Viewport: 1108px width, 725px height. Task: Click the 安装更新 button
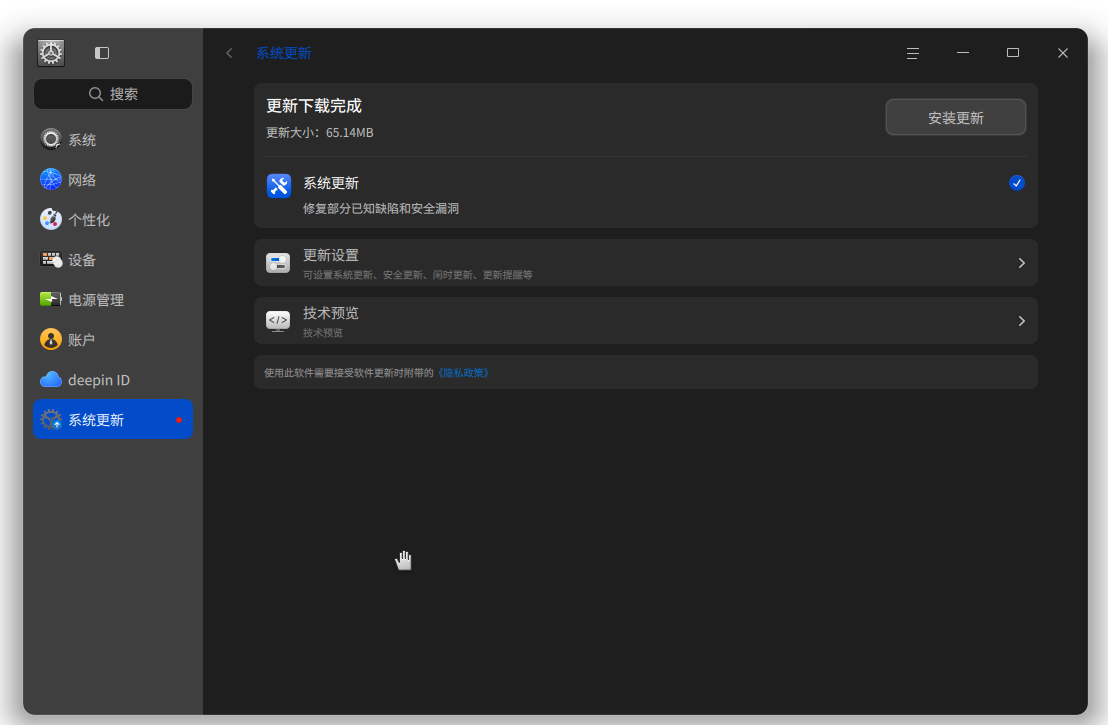click(955, 117)
